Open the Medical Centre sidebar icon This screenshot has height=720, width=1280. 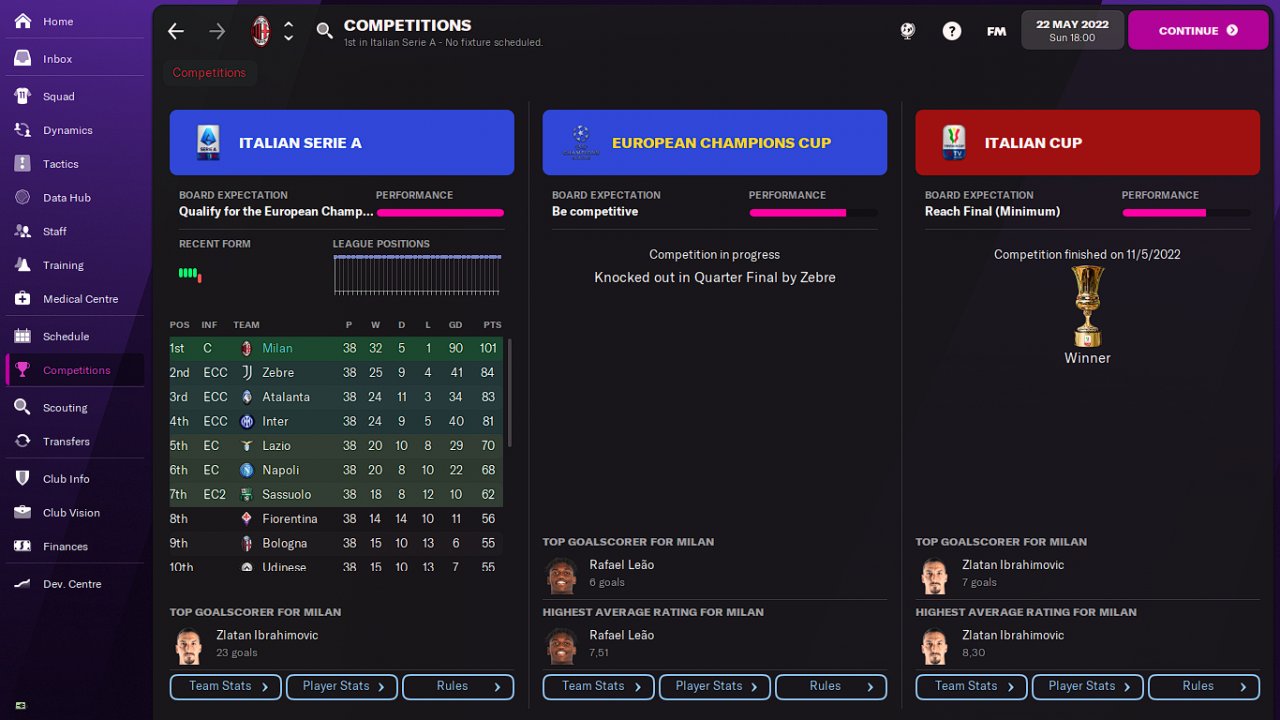(x=23, y=299)
